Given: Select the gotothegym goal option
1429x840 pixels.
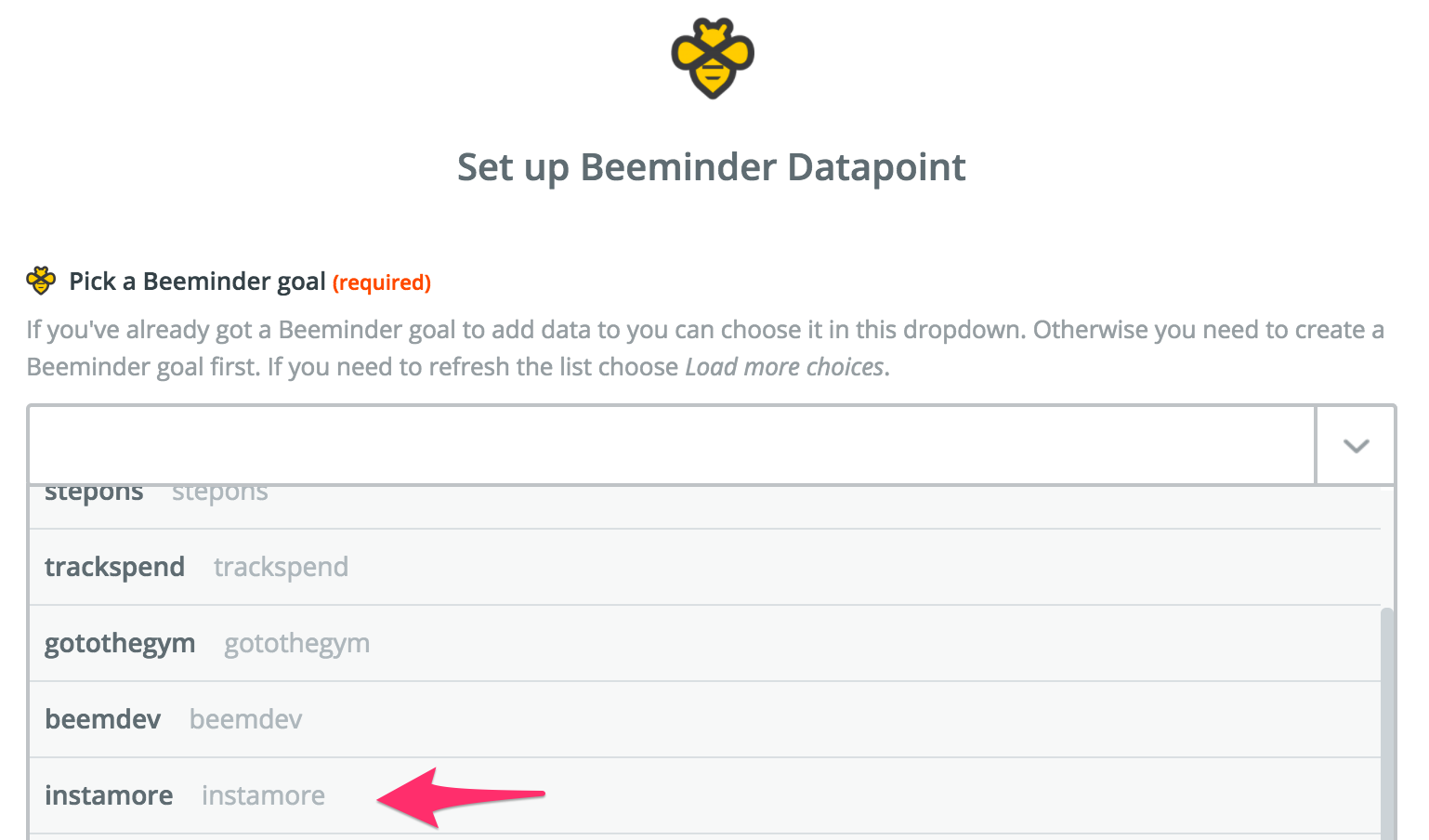Looking at the screenshot, I should pos(120,642).
